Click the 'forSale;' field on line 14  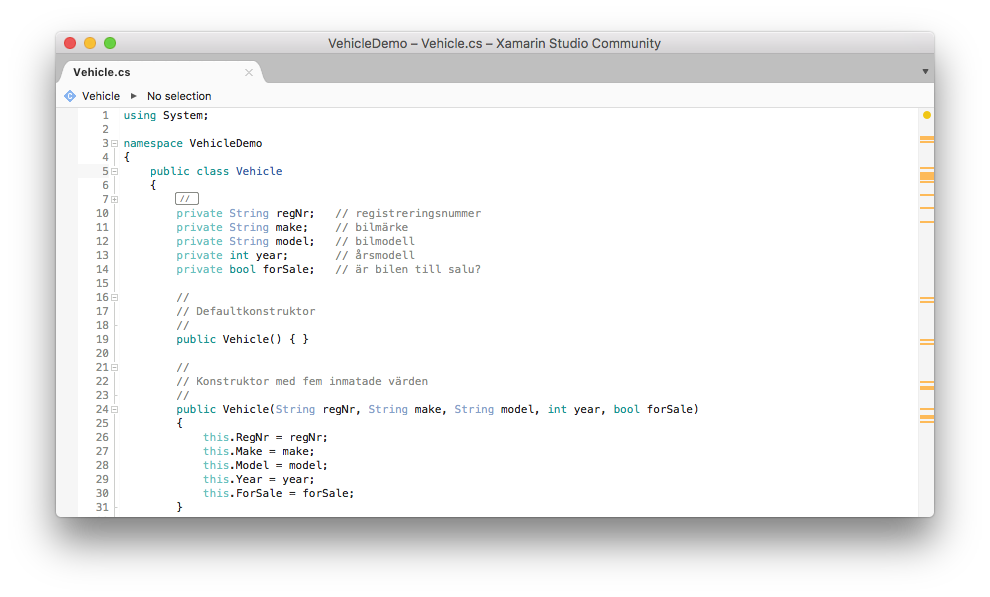coord(289,269)
